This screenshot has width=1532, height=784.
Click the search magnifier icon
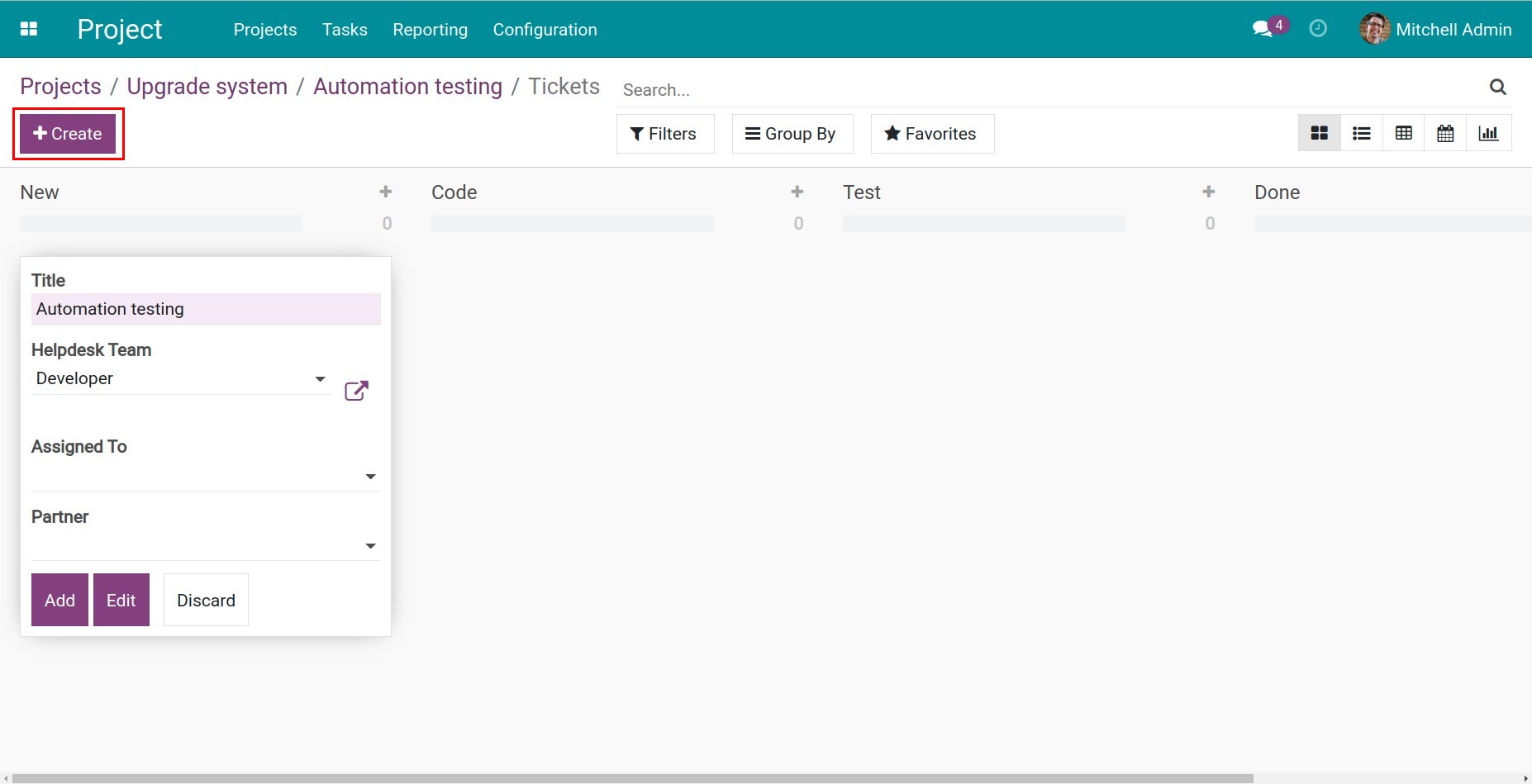(1497, 87)
